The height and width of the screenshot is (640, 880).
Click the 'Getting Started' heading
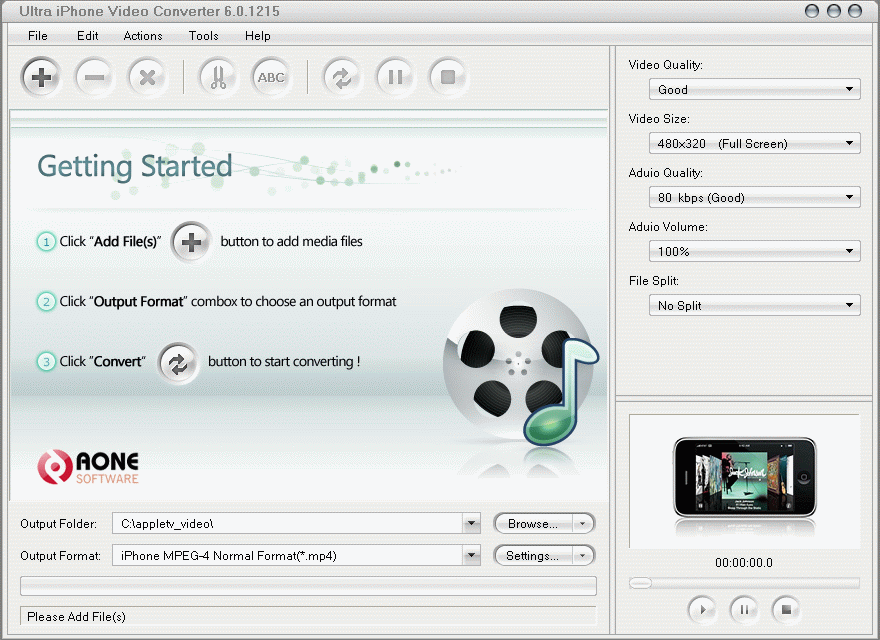pos(135,166)
